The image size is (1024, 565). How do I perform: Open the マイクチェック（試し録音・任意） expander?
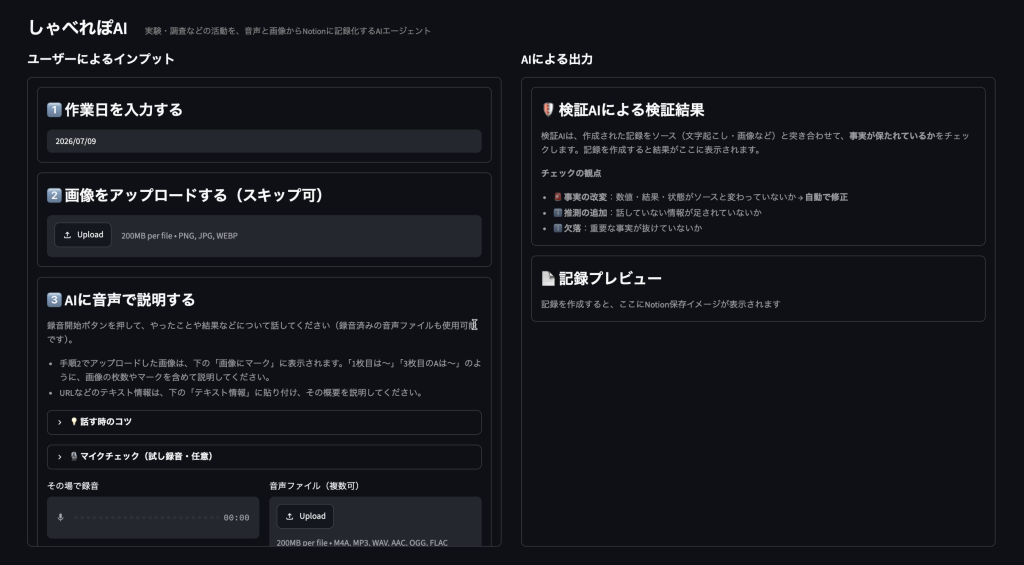264,457
